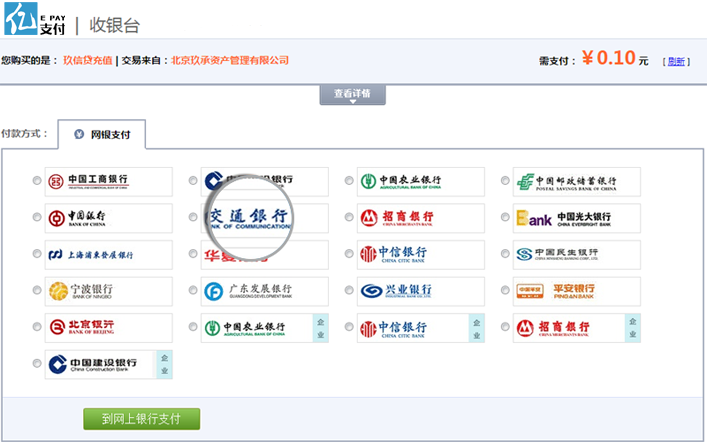Viewport: 707px width, 442px height.
Task: Click the 上海浦东发展银行 logo card
Action: [x=109, y=255]
